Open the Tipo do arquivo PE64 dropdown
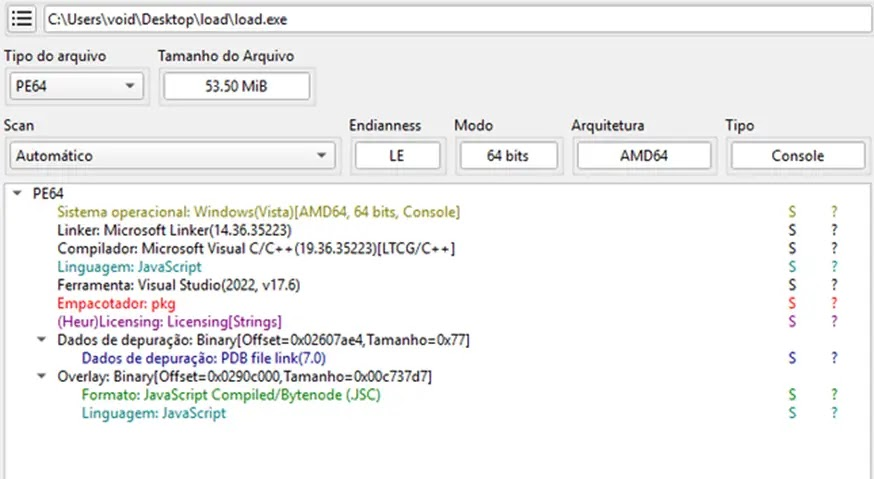Screen dimensions: 874x479 click(75, 86)
